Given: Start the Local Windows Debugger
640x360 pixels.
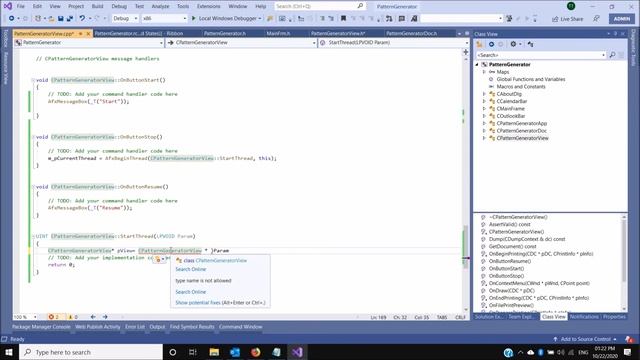Looking at the screenshot, I should click(x=226, y=18).
